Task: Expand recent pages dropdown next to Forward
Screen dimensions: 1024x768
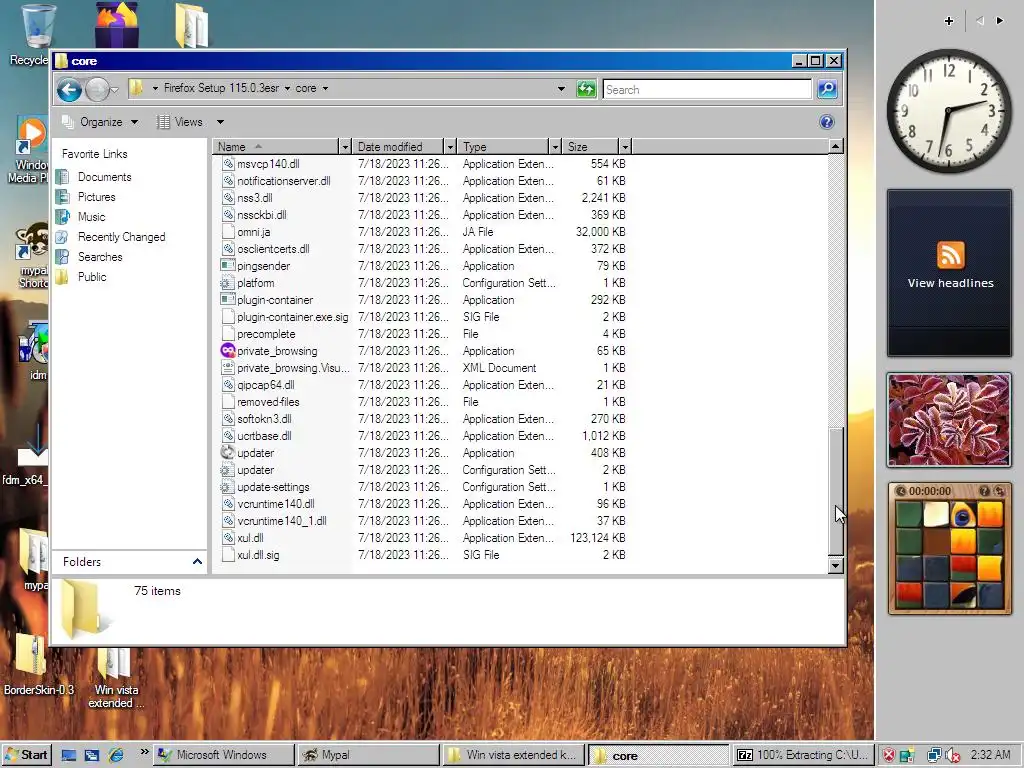Action: click(x=115, y=89)
